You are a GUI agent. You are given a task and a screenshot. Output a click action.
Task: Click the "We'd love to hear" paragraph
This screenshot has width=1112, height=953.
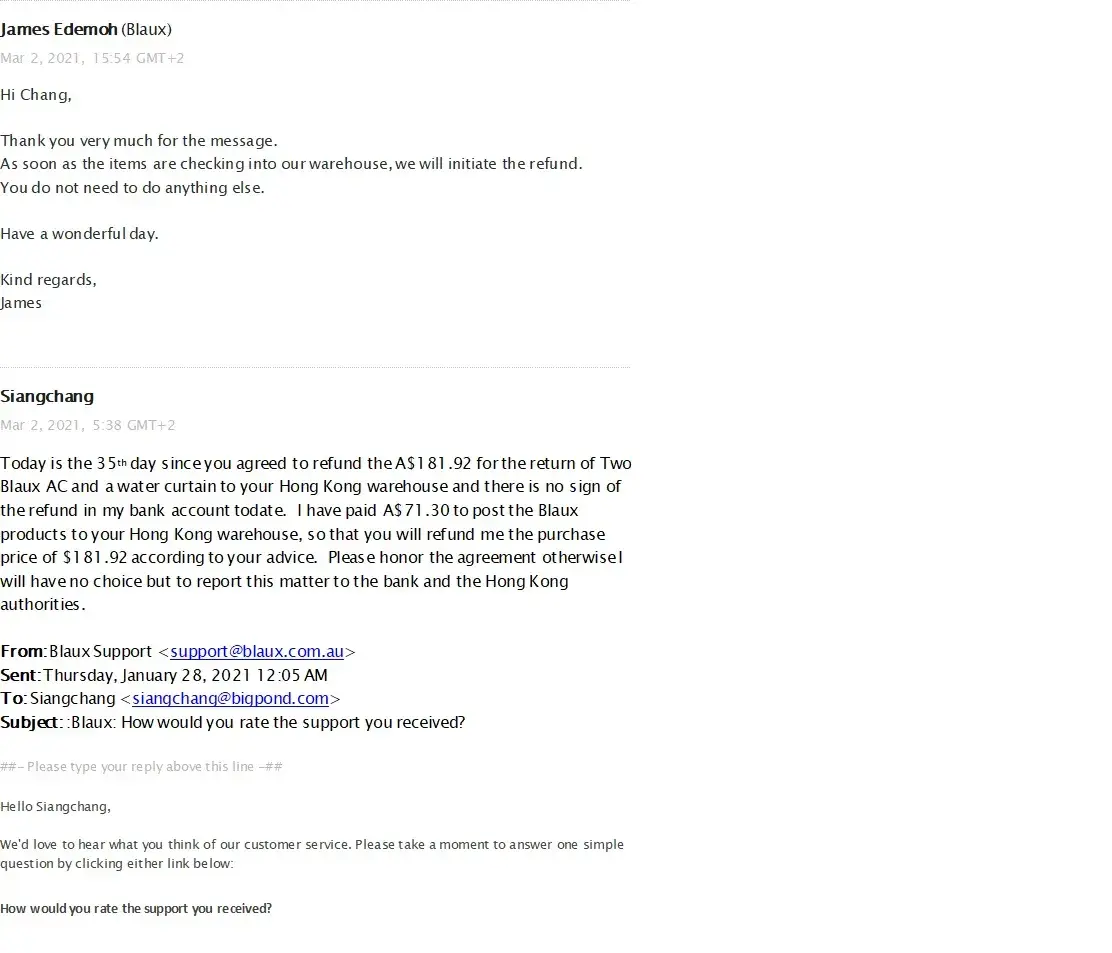pos(311,854)
